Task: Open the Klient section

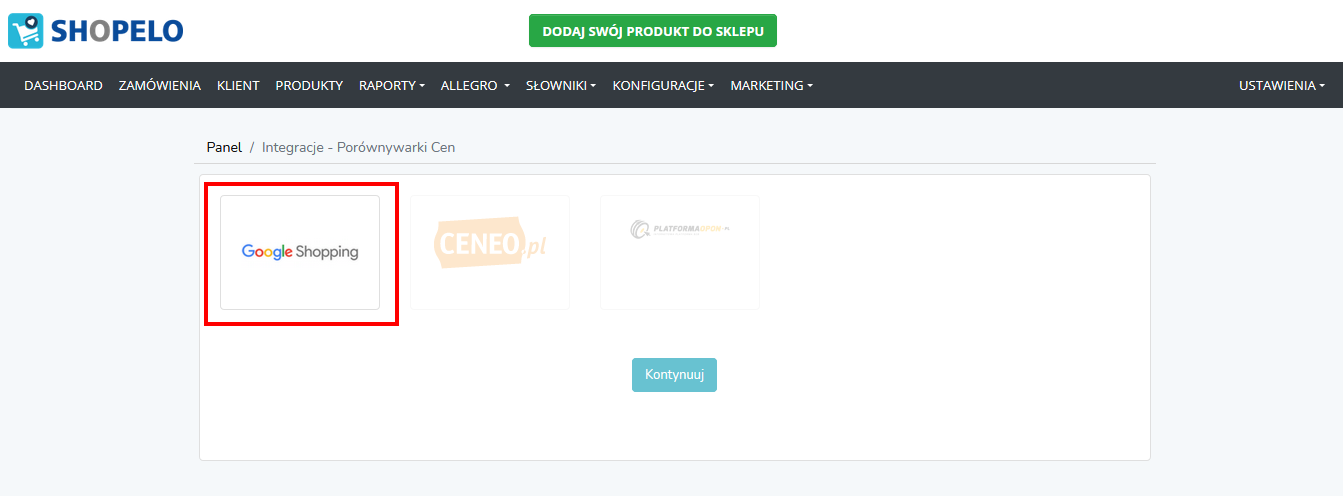Action: click(238, 85)
